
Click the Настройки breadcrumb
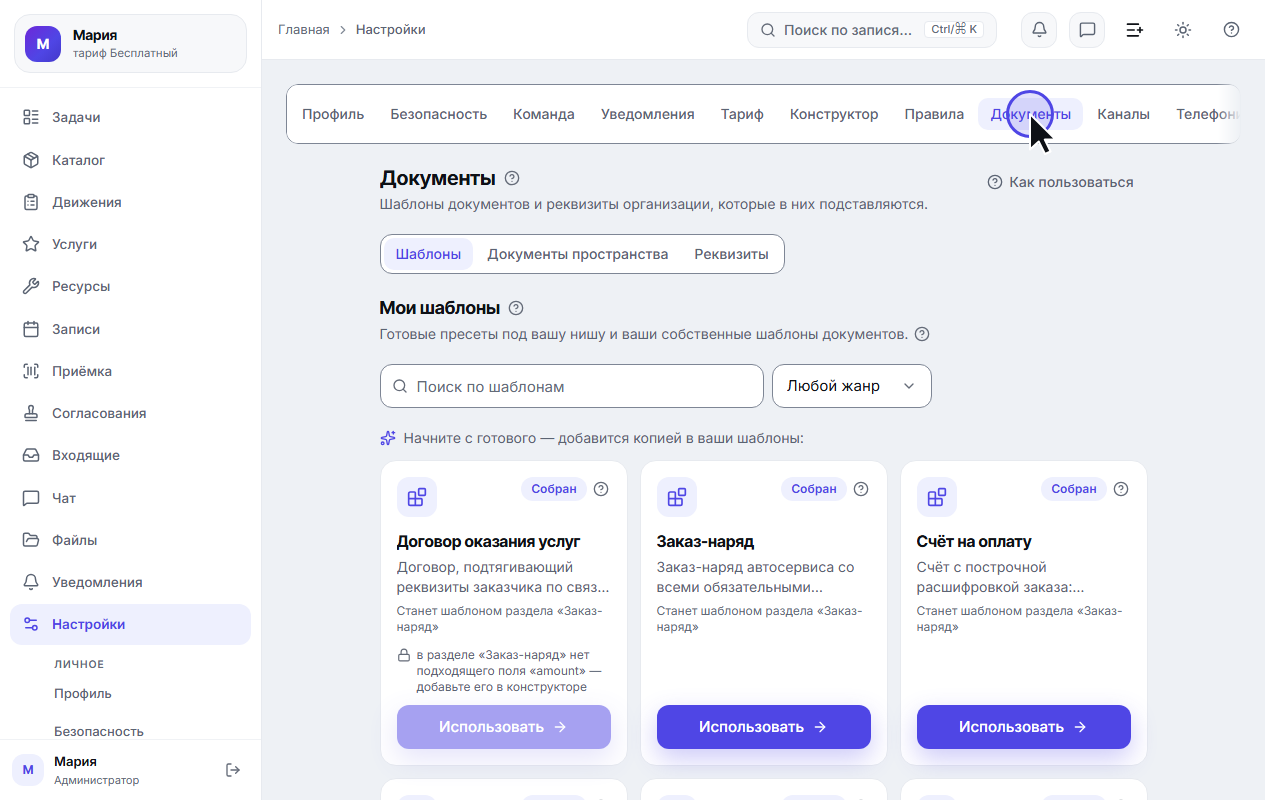(391, 30)
